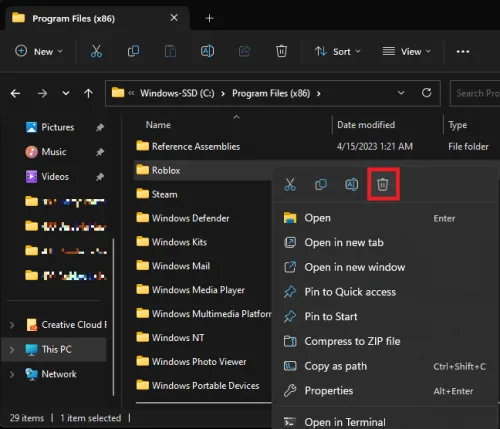The width and height of the screenshot is (500, 429).
Task: Click the context menu Rename icon
Action: [x=352, y=184]
